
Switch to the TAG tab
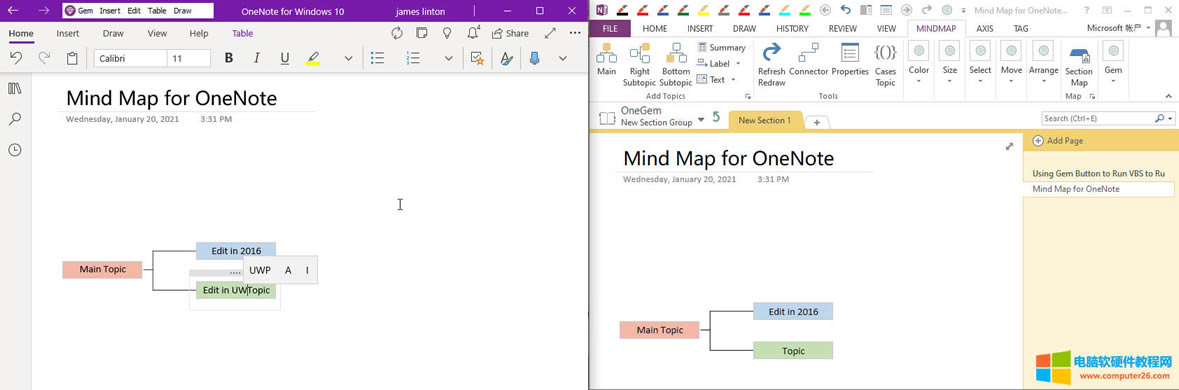[1021, 29]
